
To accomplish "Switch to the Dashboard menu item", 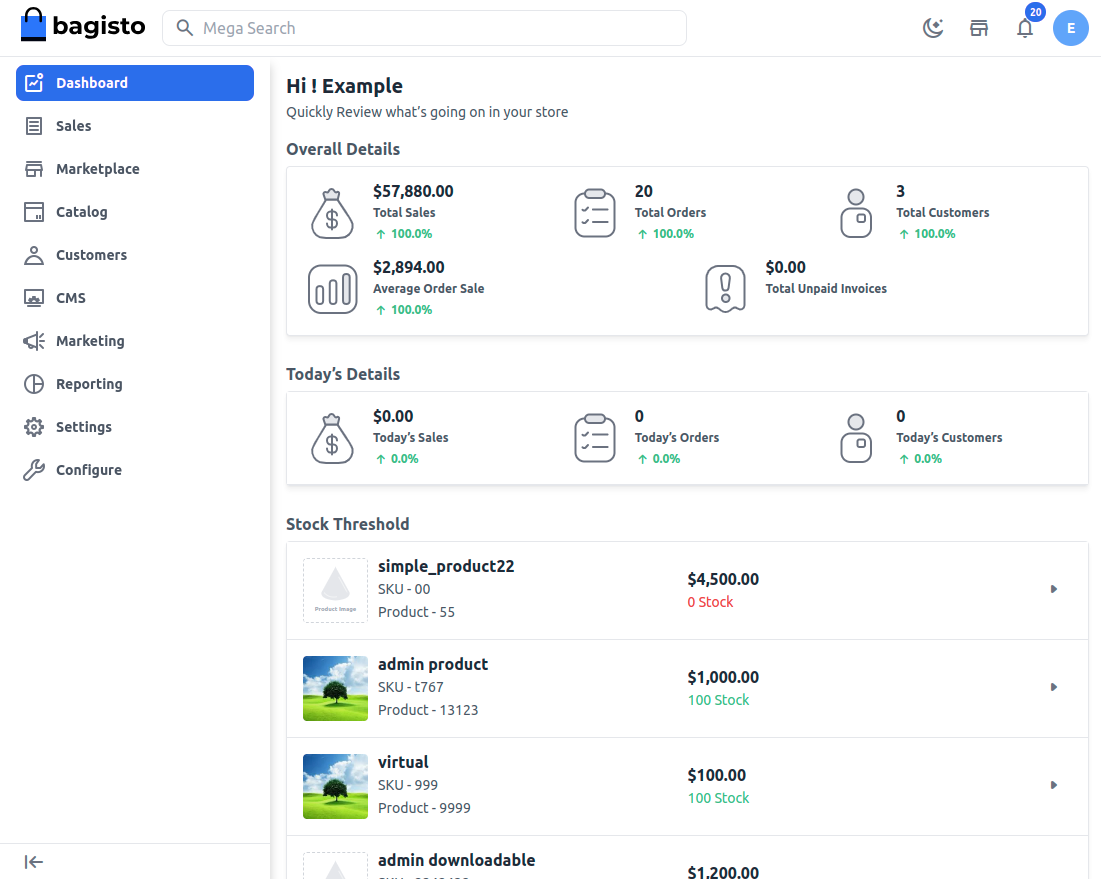I will [x=93, y=83].
